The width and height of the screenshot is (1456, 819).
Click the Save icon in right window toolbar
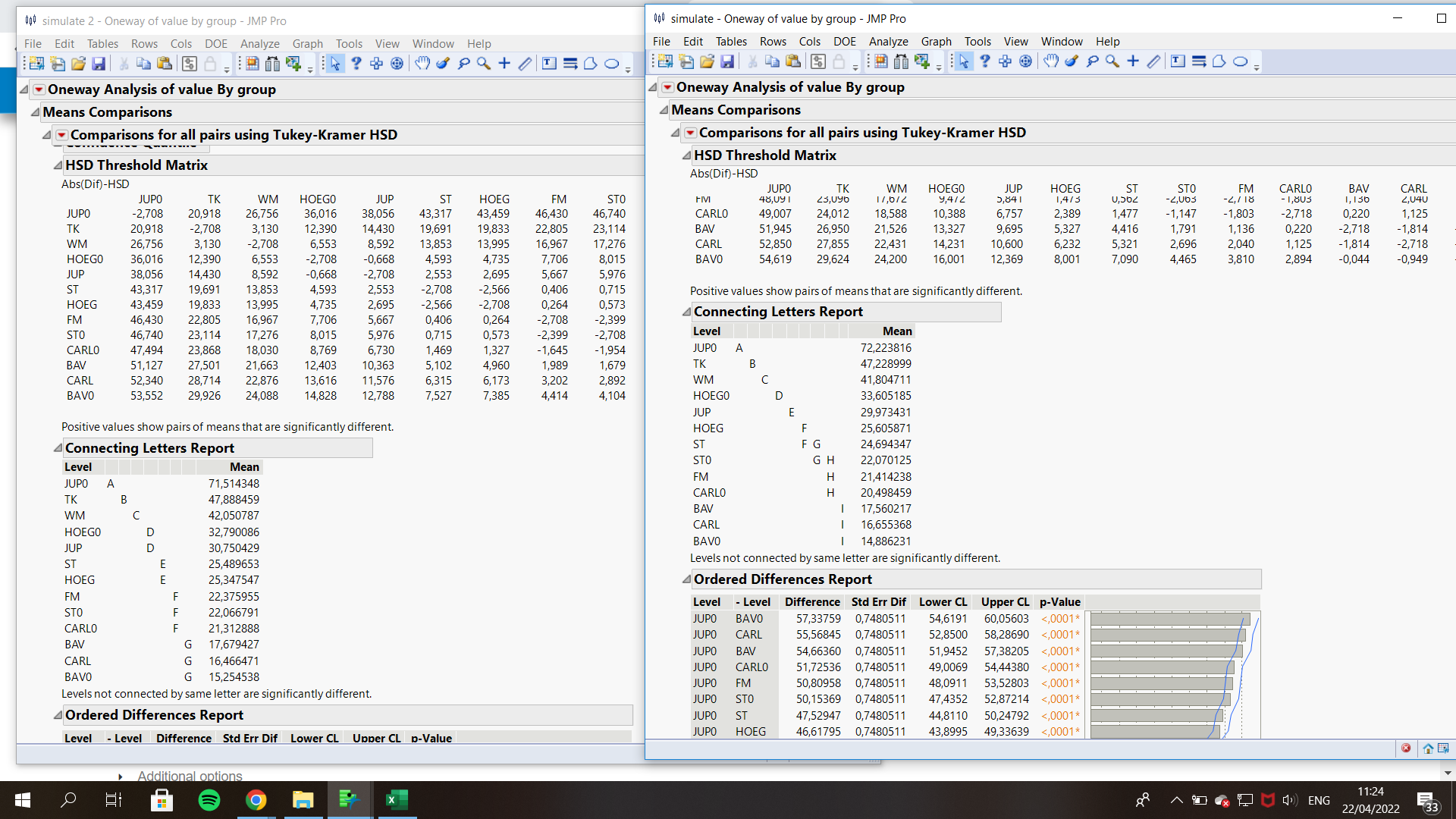[x=726, y=62]
